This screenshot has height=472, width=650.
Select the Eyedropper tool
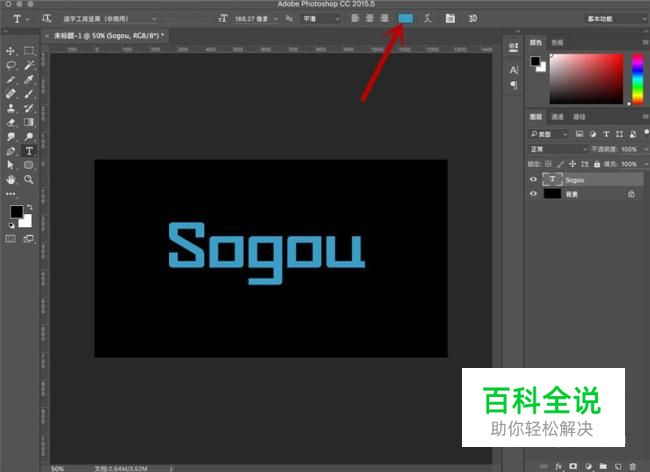click(29, 79)
